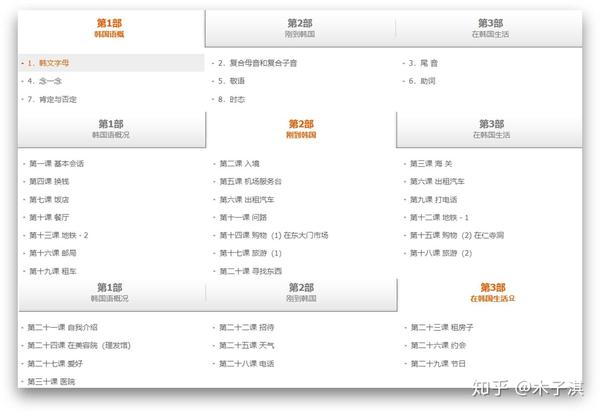The image size is (600, 413).
Task: Open 第二十二课 招待
Action: (246, 327)
